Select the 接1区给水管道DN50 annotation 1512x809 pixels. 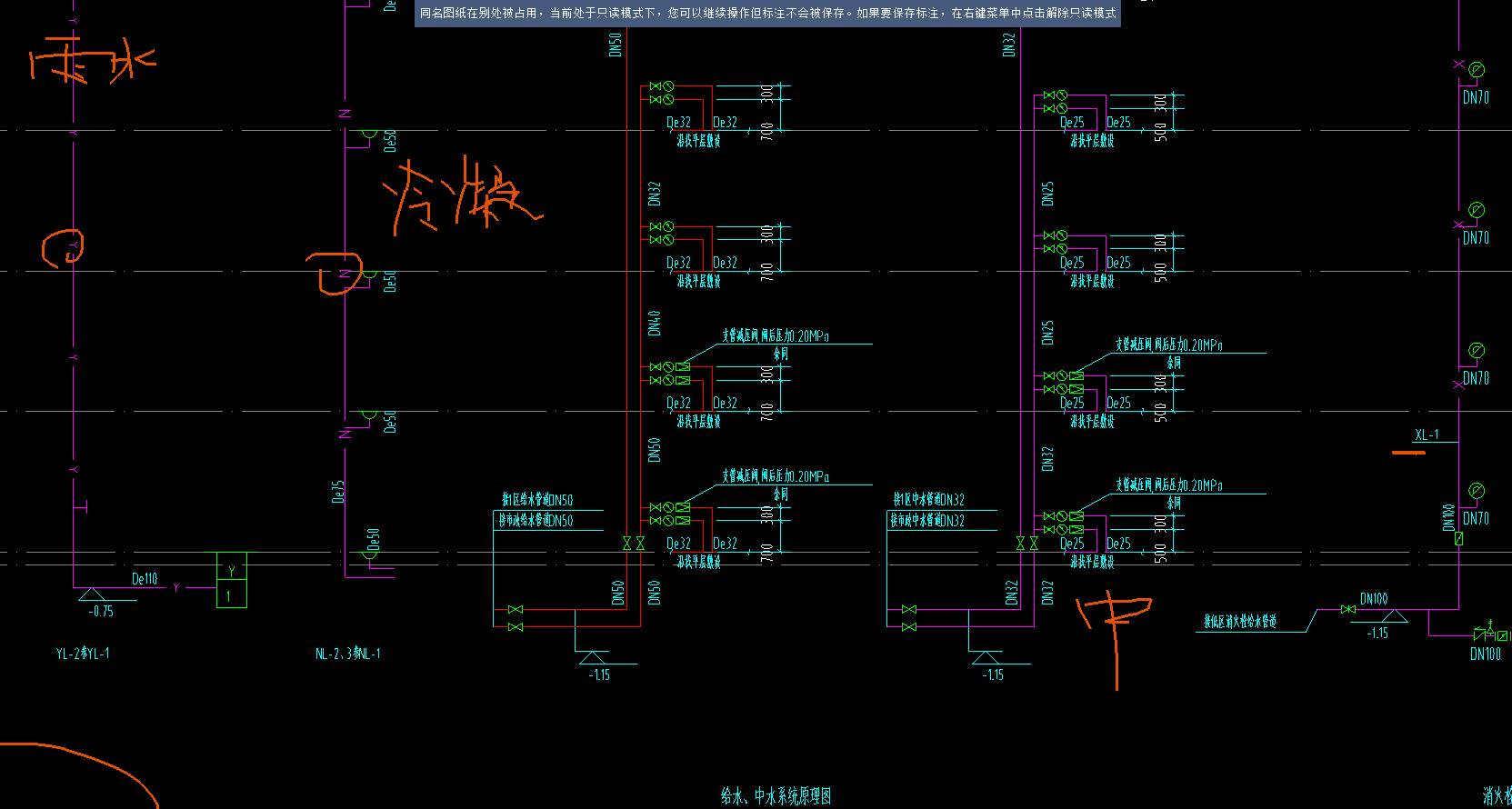[537, 500]
